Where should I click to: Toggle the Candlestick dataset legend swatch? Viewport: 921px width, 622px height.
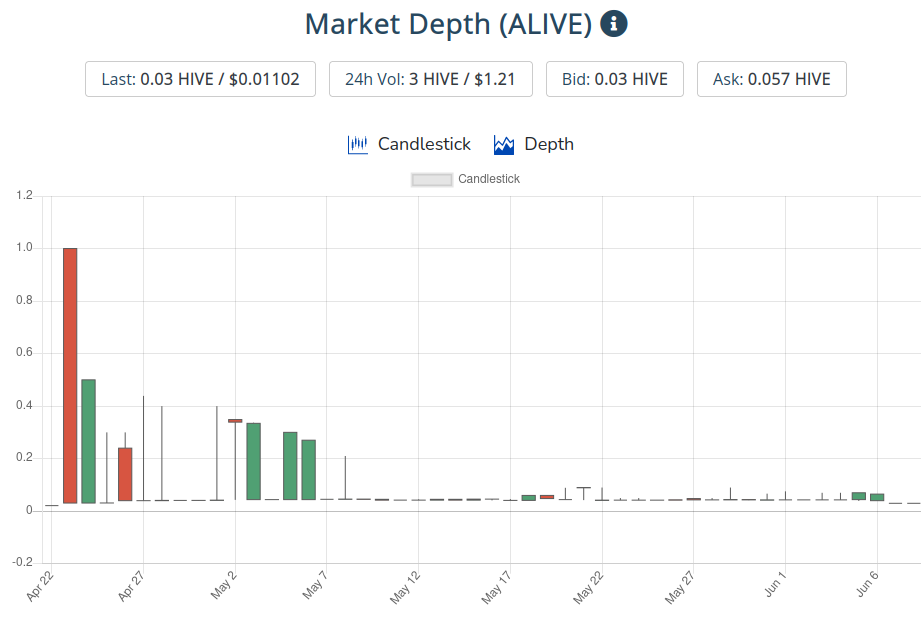click(x=432, y=179)
